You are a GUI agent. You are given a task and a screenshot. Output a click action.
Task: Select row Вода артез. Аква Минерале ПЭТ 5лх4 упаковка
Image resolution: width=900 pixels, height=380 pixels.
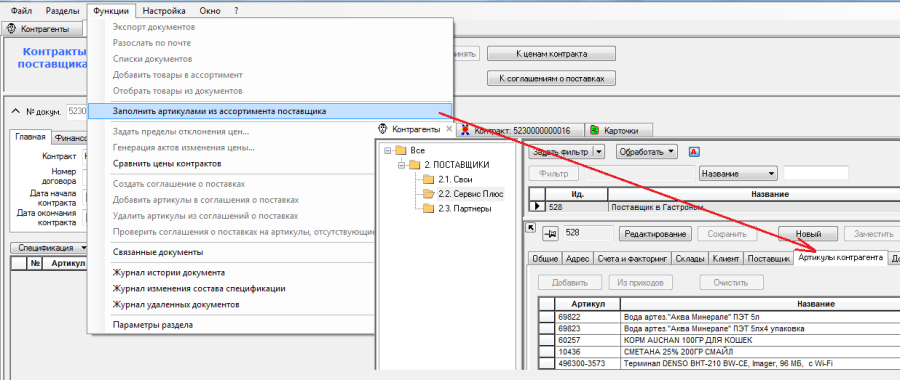click(719, 328)
